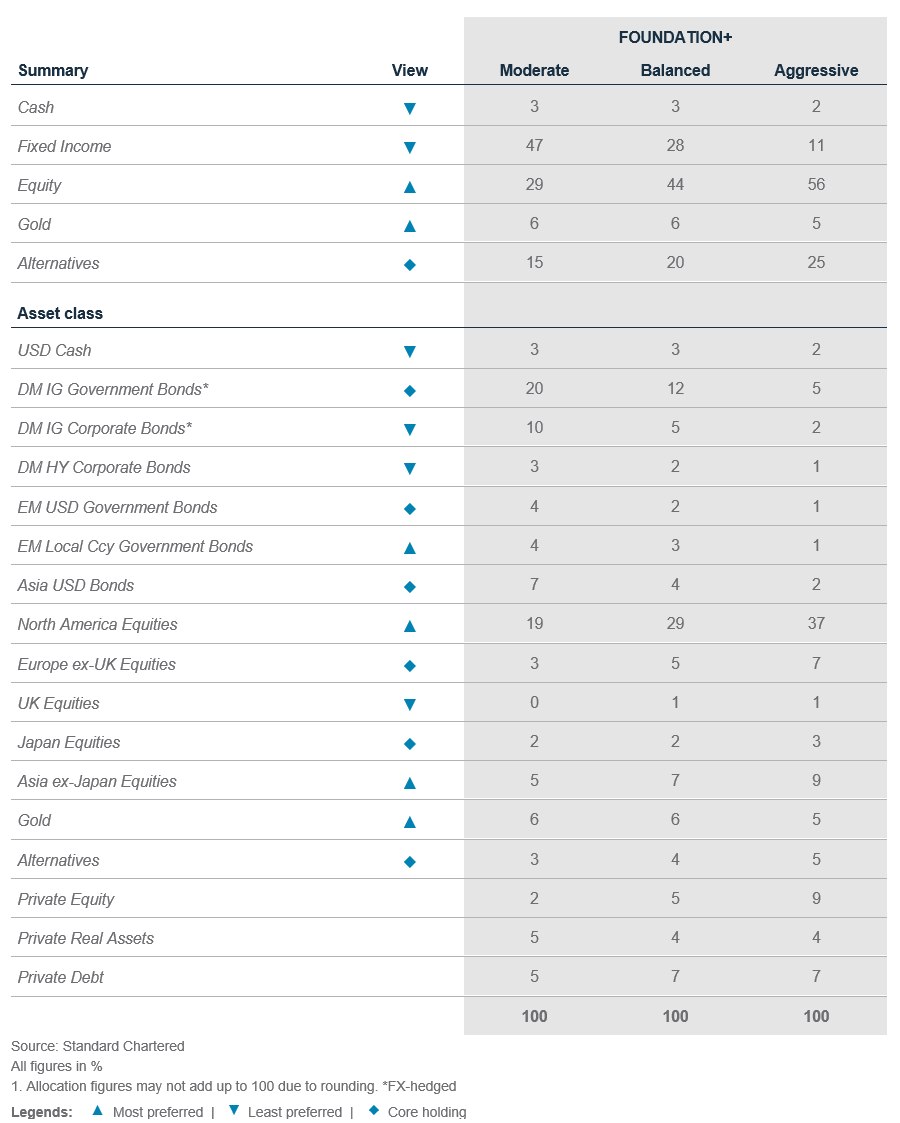
Task: Click the up-triangle for EM Local Ccy Government Bonds
Action: (409, 547)
